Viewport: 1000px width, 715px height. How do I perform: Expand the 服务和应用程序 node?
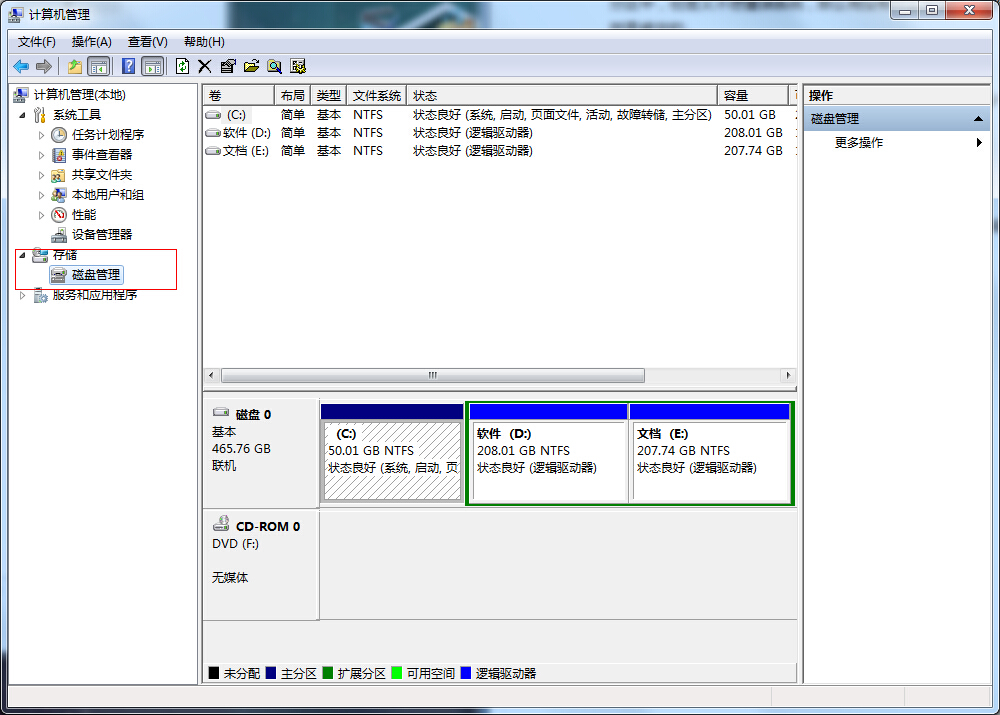point(22,295)
